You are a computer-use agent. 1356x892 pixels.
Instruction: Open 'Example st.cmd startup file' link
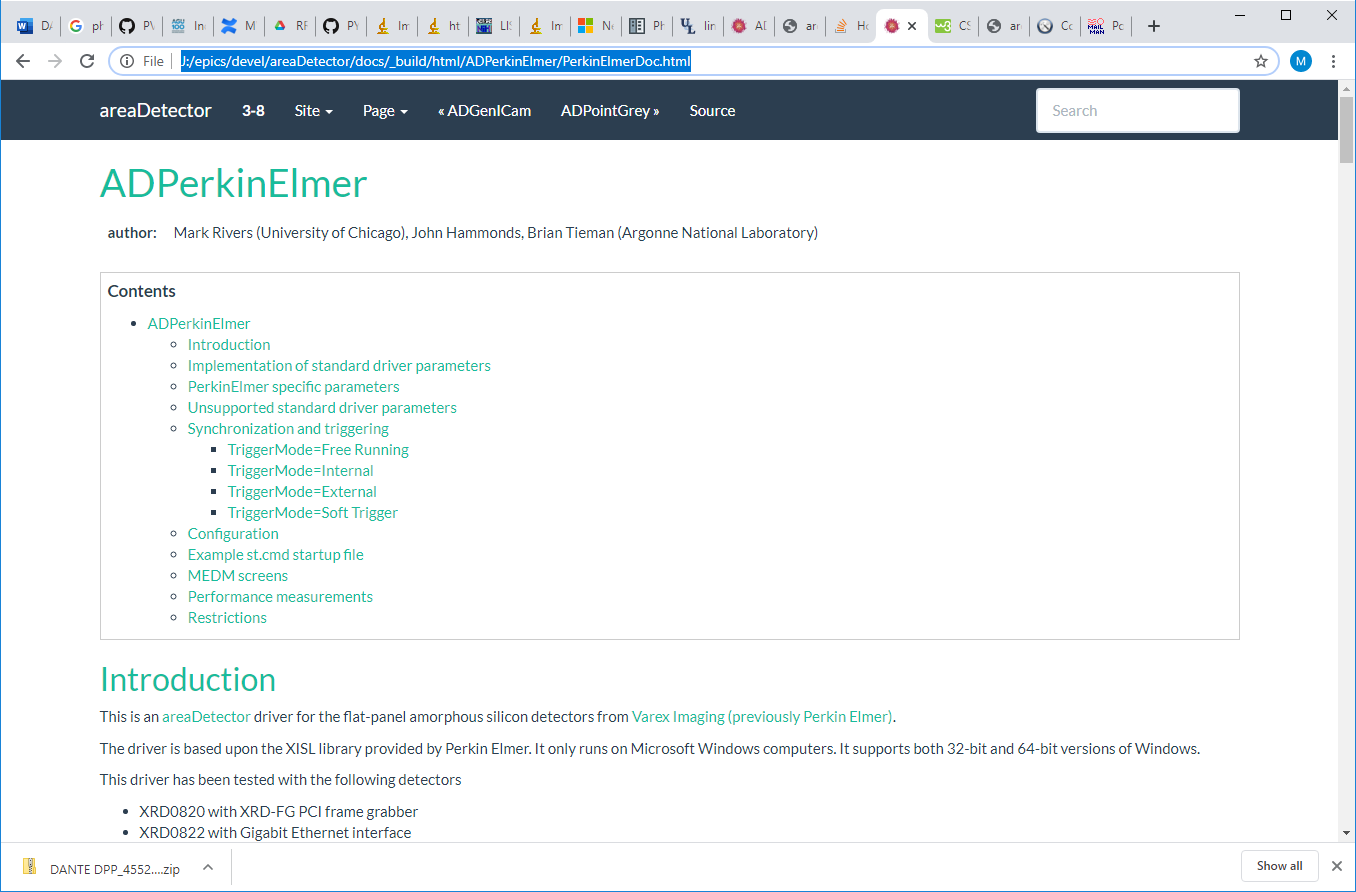276,555
